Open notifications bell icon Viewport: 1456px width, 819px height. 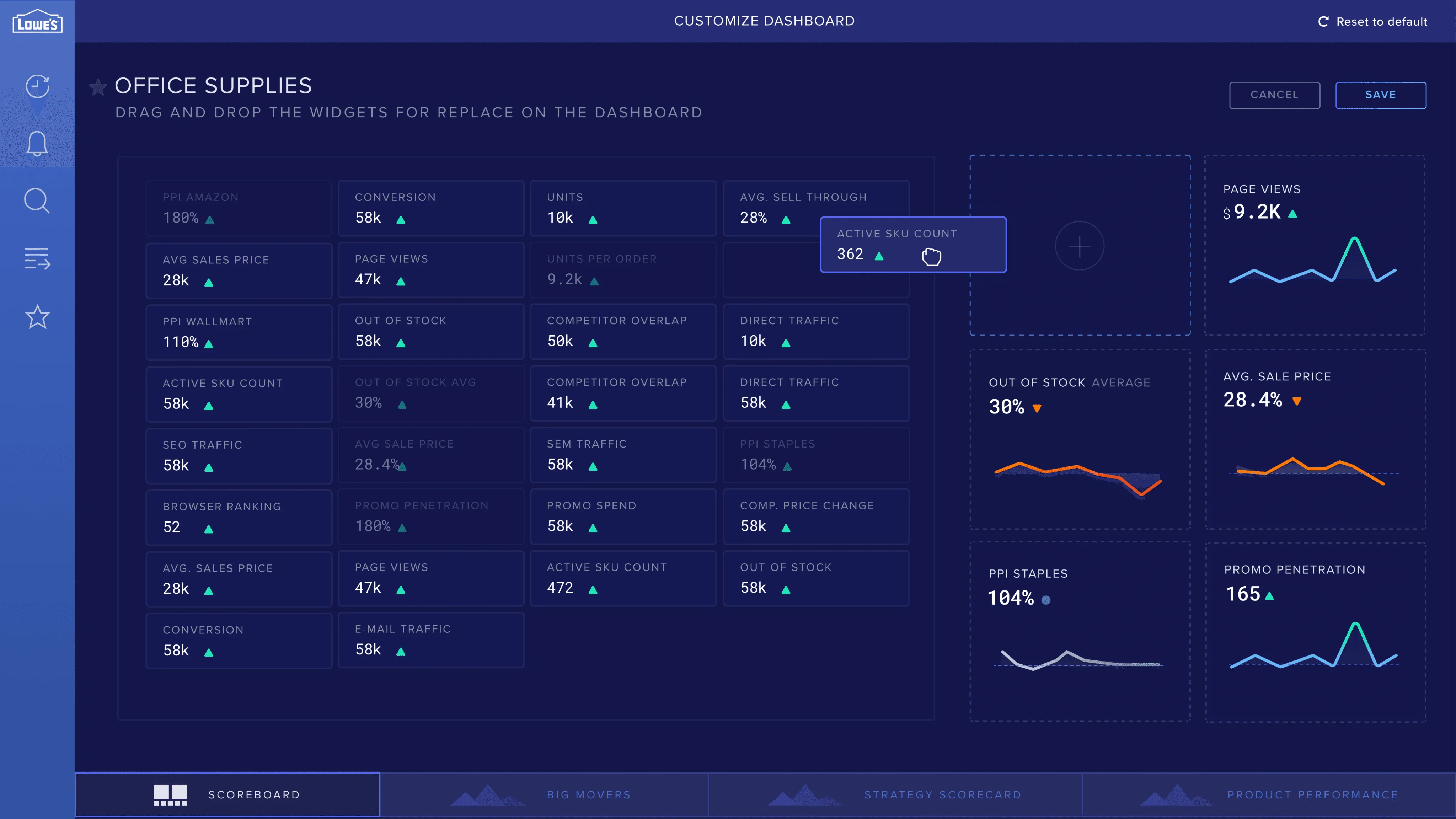(x=37, y=143)
